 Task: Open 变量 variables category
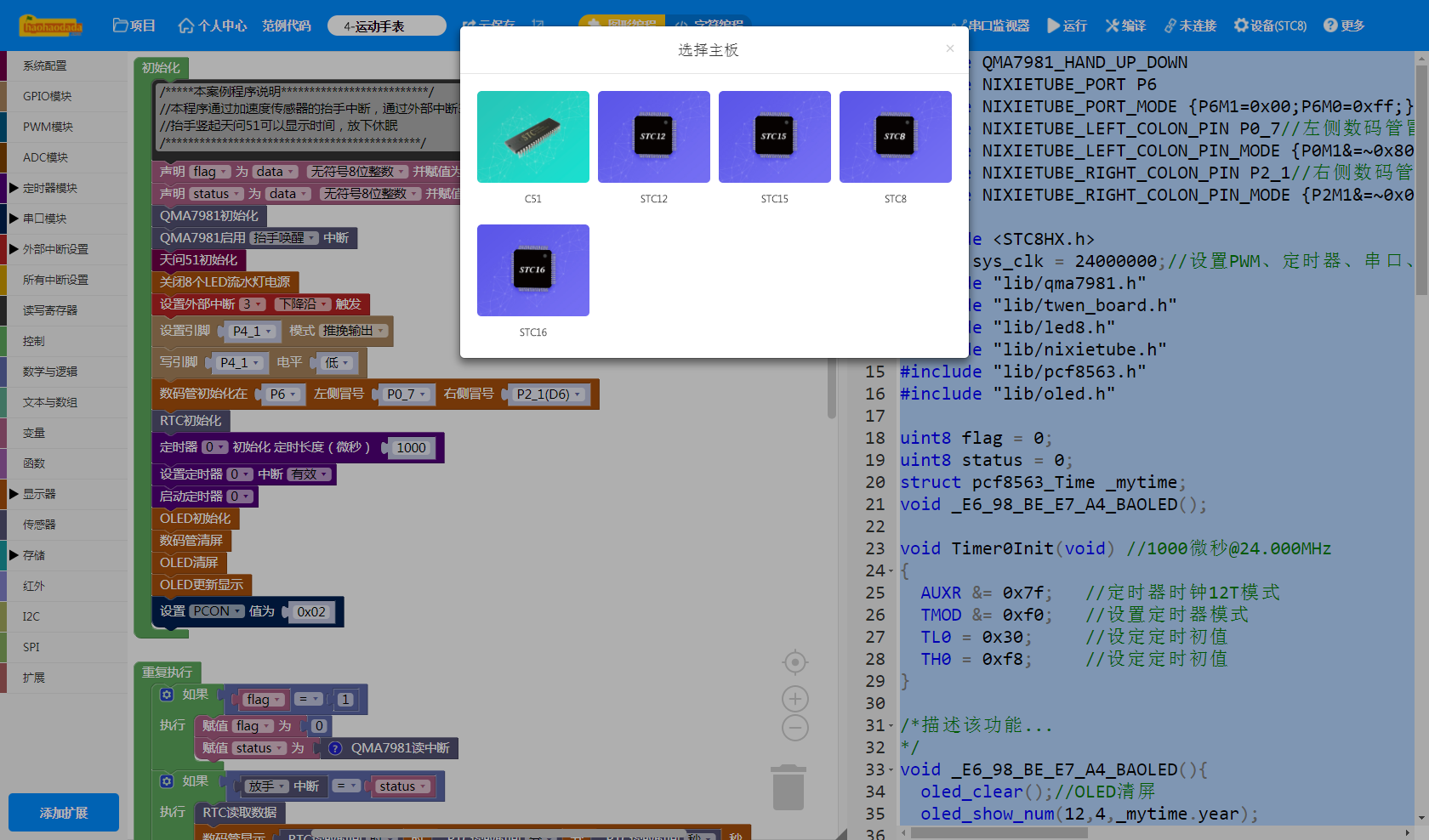tap(64, 433)
